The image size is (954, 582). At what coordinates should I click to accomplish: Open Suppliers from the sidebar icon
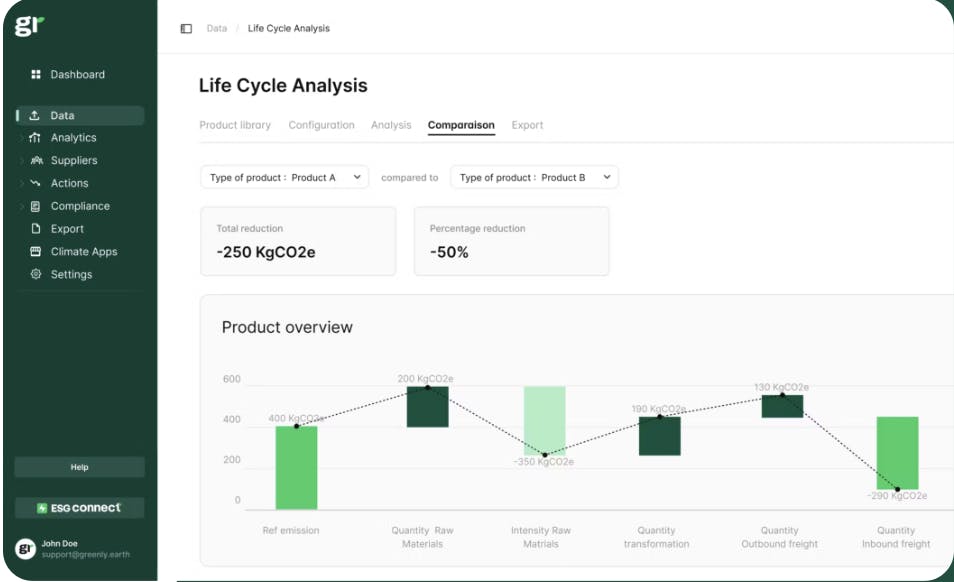click(x=37, y=160)
